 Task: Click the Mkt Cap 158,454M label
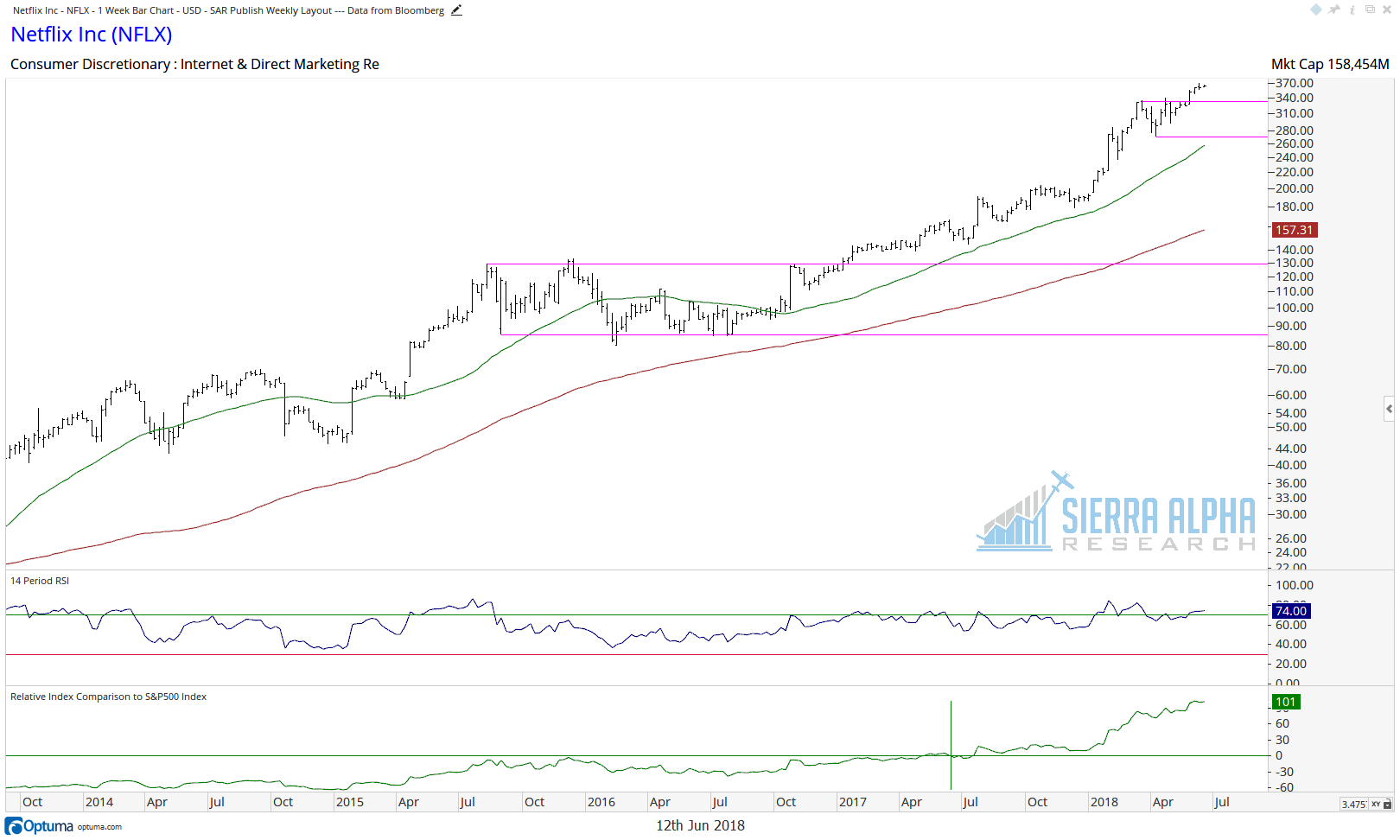1330,64
